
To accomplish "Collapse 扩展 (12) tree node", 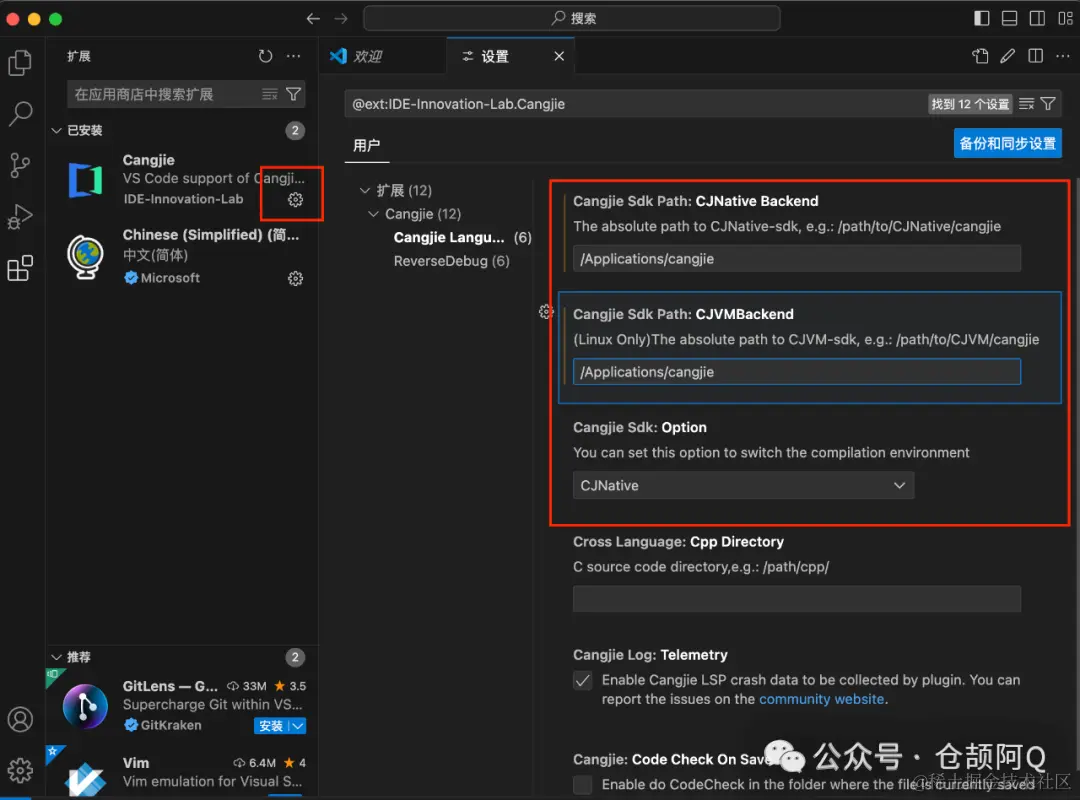I will 365,191.
